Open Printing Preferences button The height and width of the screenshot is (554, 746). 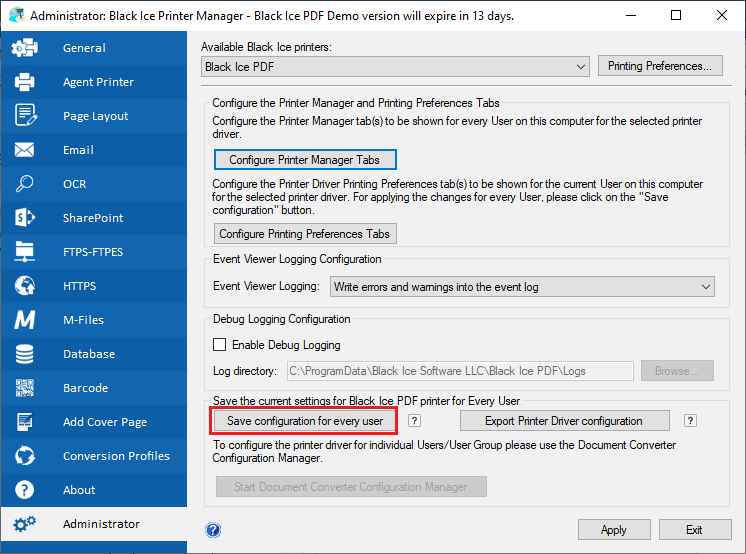click(x=659, y=67)
